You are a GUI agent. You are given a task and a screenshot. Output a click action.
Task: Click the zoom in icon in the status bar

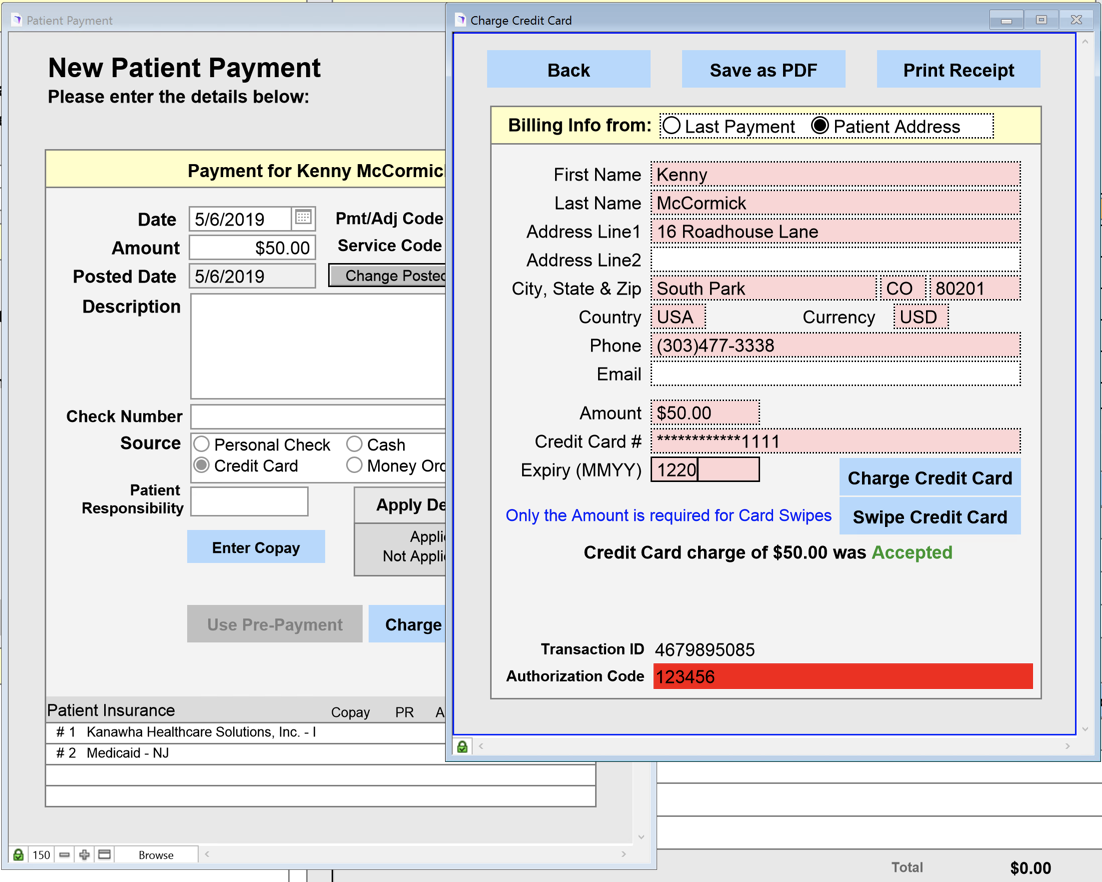point(85,855)
